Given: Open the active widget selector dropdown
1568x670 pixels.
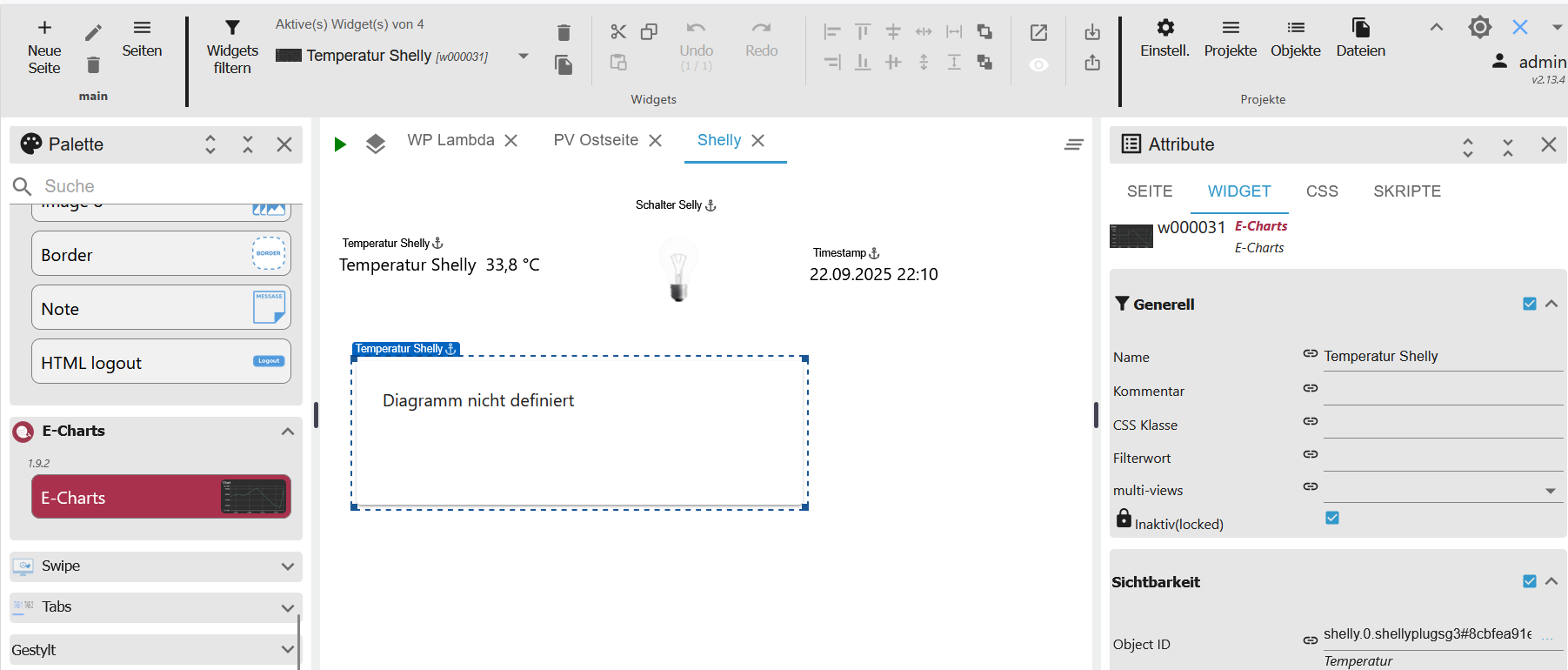Looking at the screenshot, I should coord(524,57).
